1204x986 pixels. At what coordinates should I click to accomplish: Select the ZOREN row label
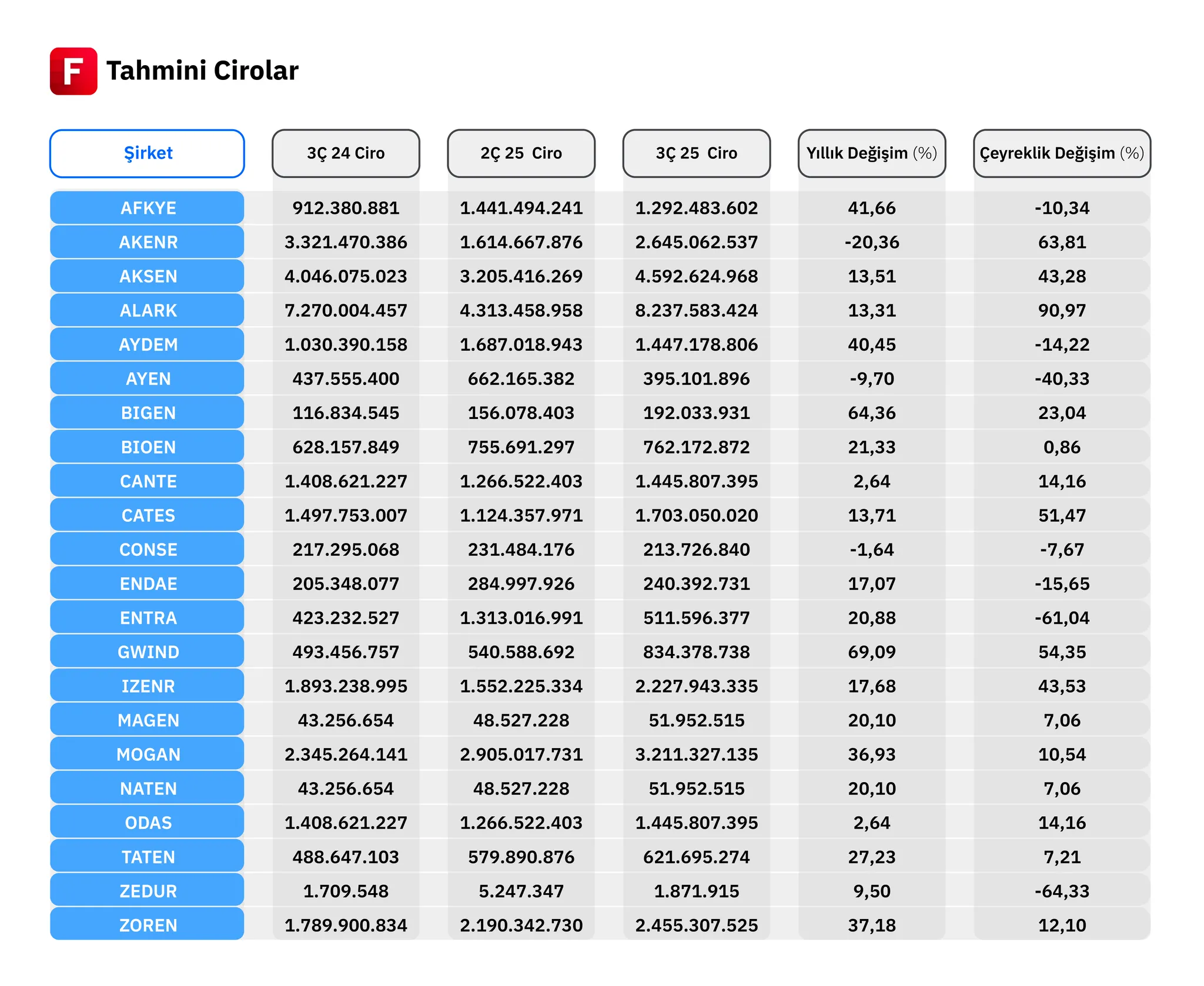[x=148, y=925]
